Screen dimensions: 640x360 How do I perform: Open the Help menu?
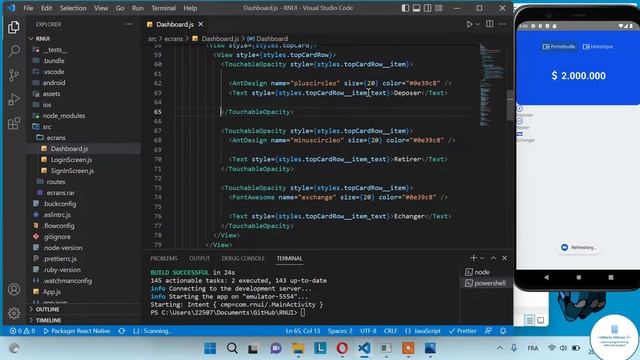click(x=190, y=8)
